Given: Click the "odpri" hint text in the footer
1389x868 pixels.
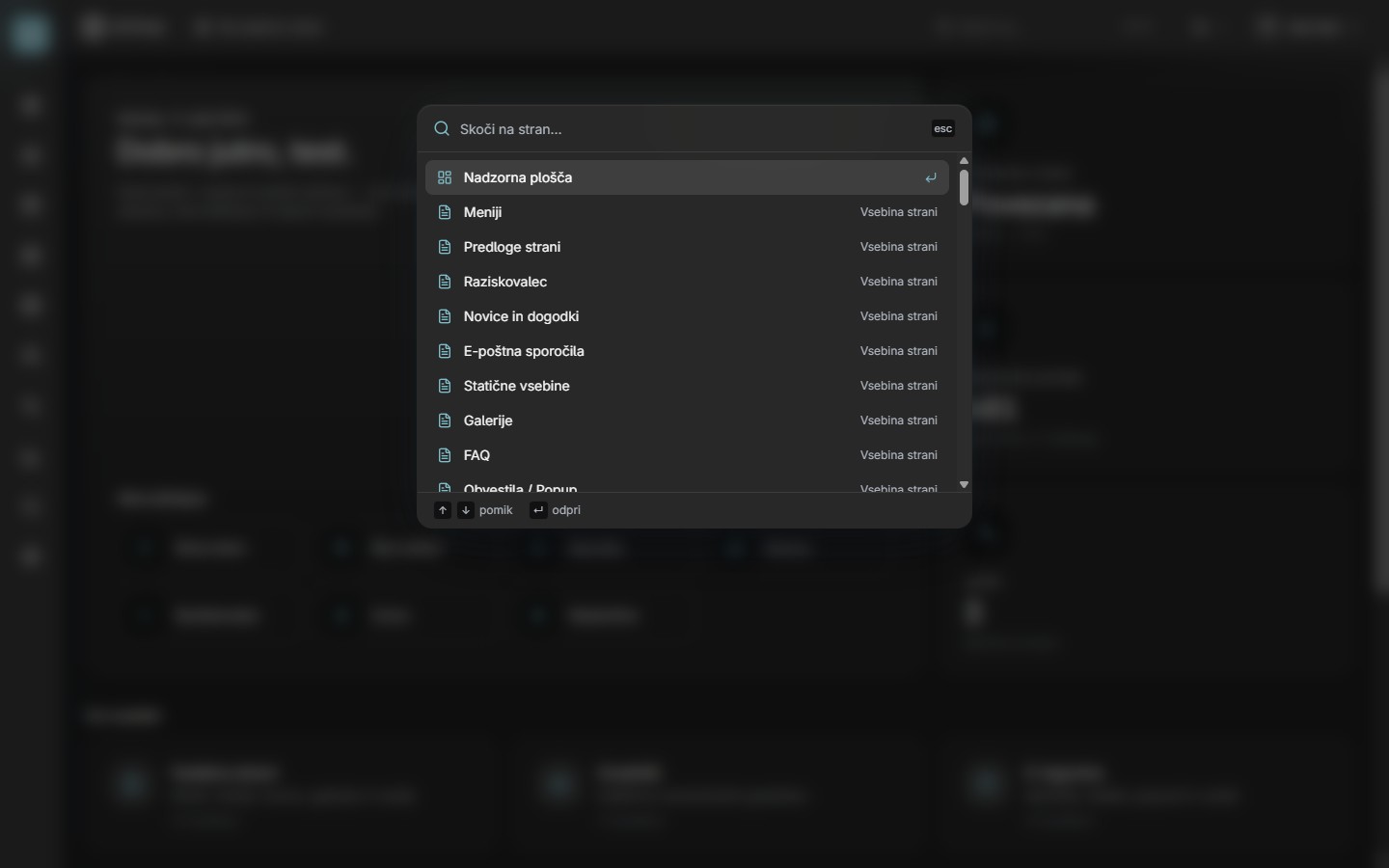Looking at the screenshot, I should [x=566, y=510].
